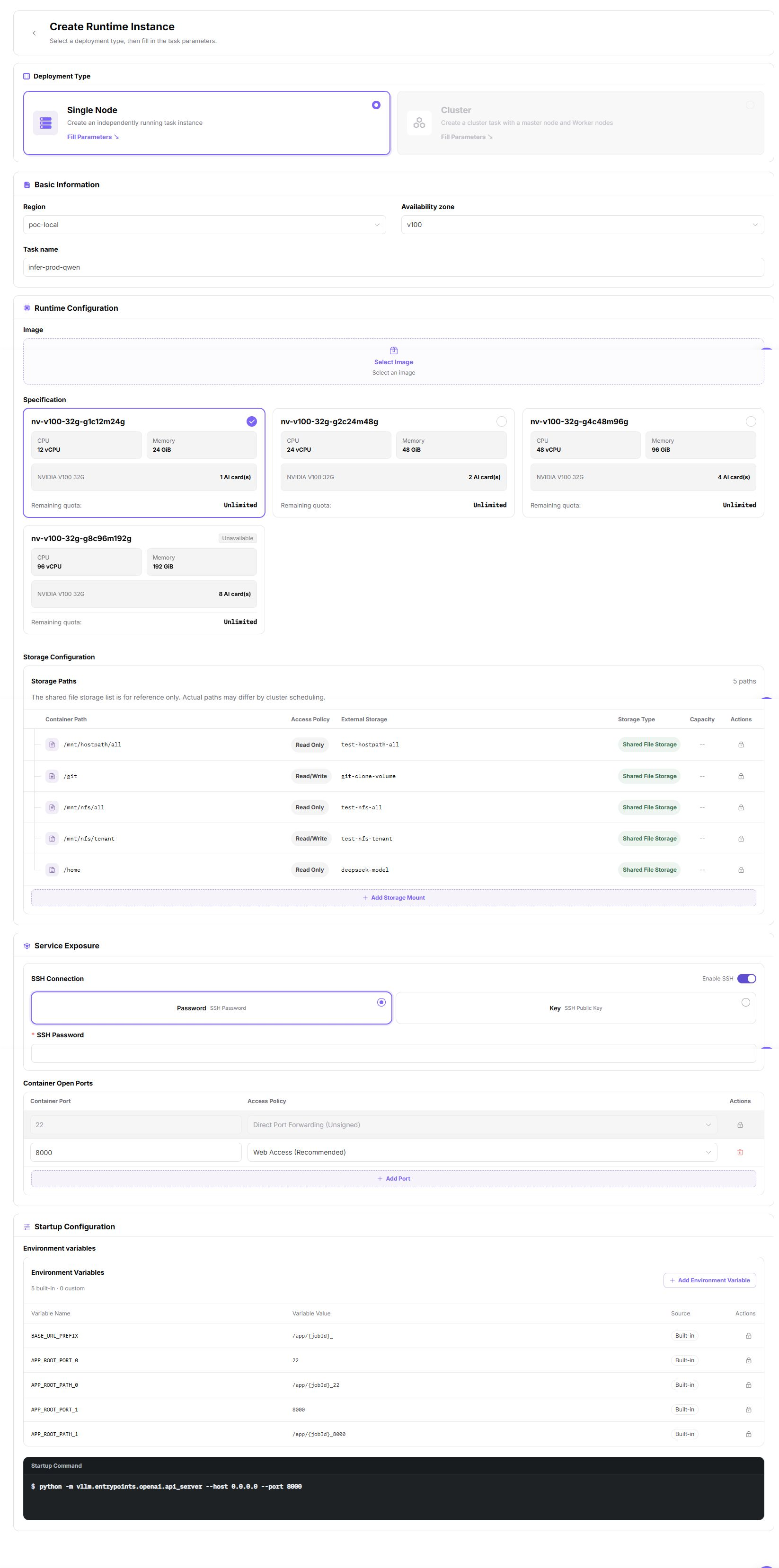Click file icon beside /mnt/hostpath/all
Viewport: 779px width, 1568px height.
coord(53,745)
